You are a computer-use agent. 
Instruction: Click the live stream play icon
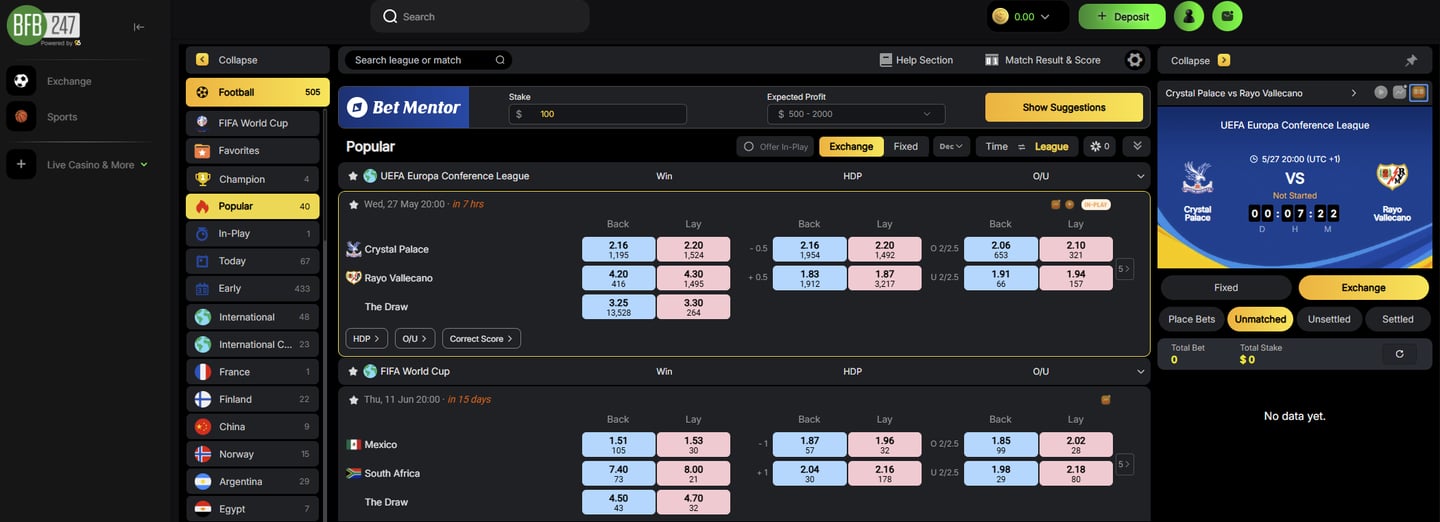[x=1381, y=92]
